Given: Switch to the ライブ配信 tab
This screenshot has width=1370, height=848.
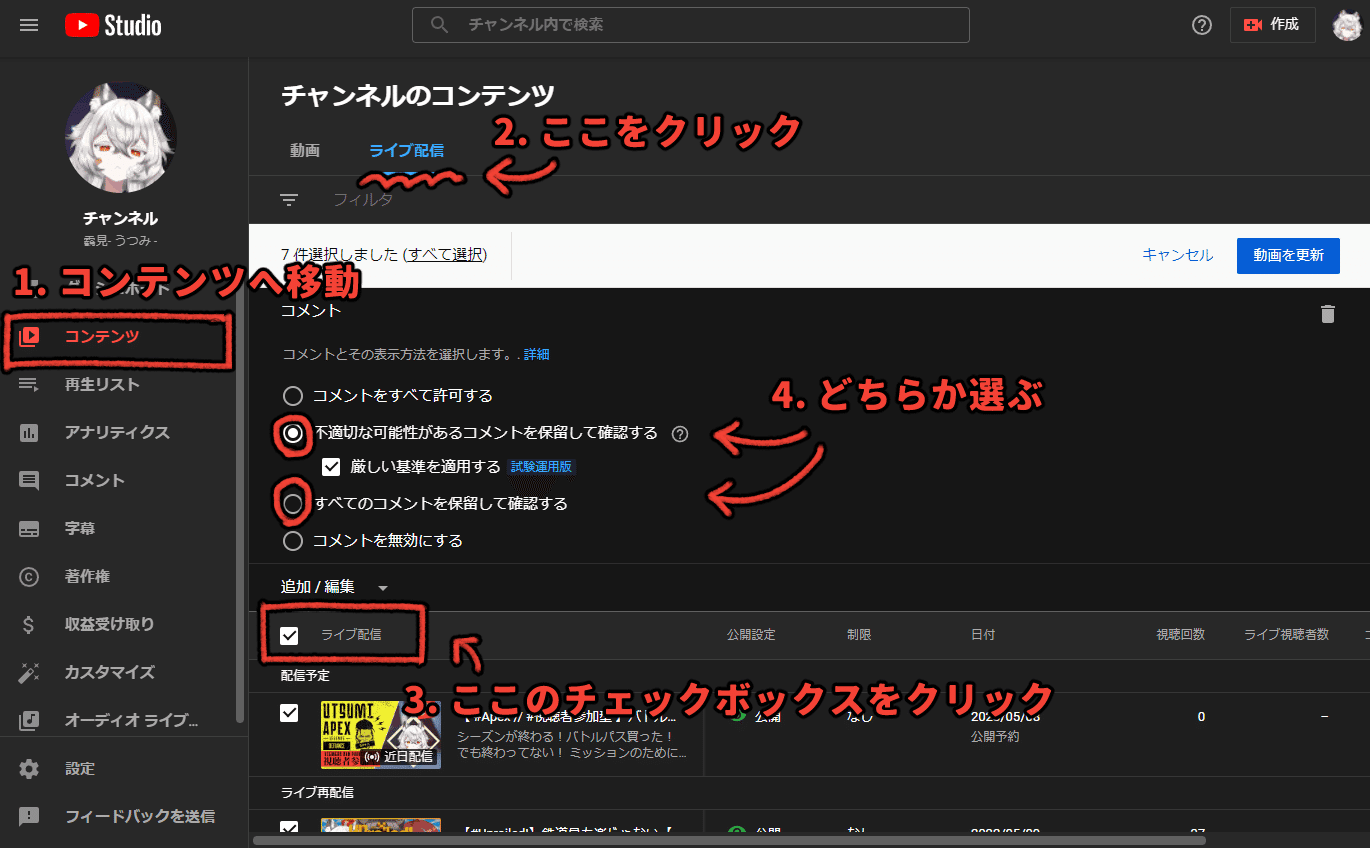Looking at the screenshot, I should tap(406, 150).
